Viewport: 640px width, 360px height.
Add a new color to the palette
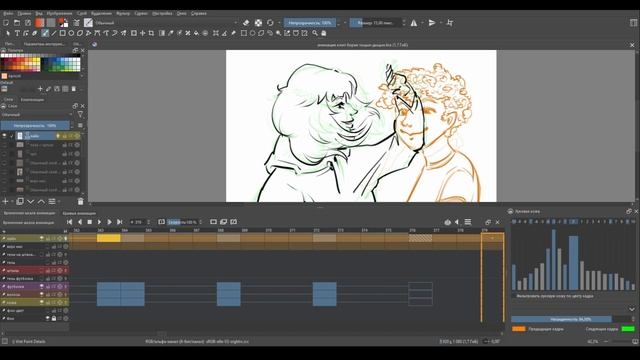tap(40, 89)
